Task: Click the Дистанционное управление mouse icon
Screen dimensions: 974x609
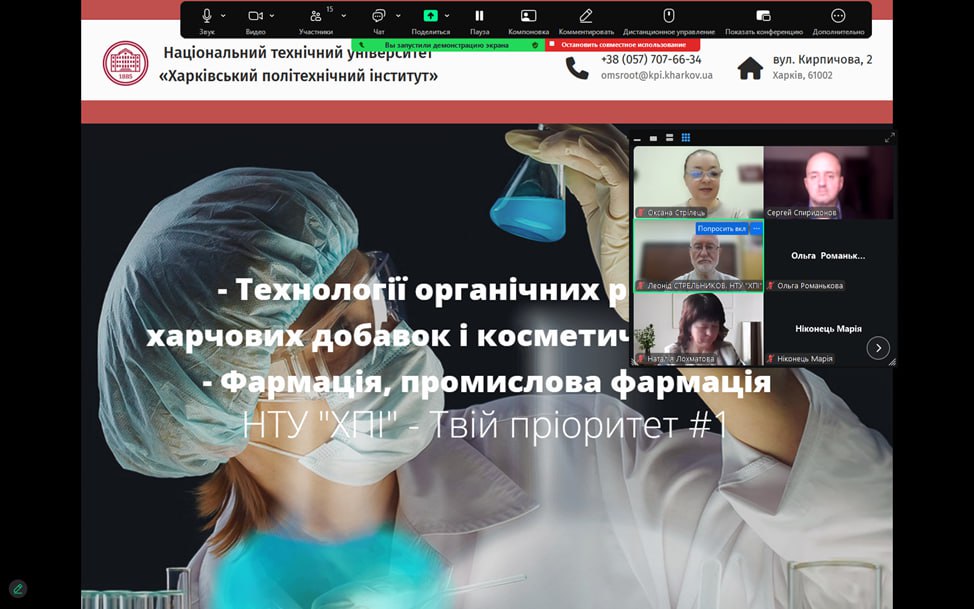Action: coord(668,16)
